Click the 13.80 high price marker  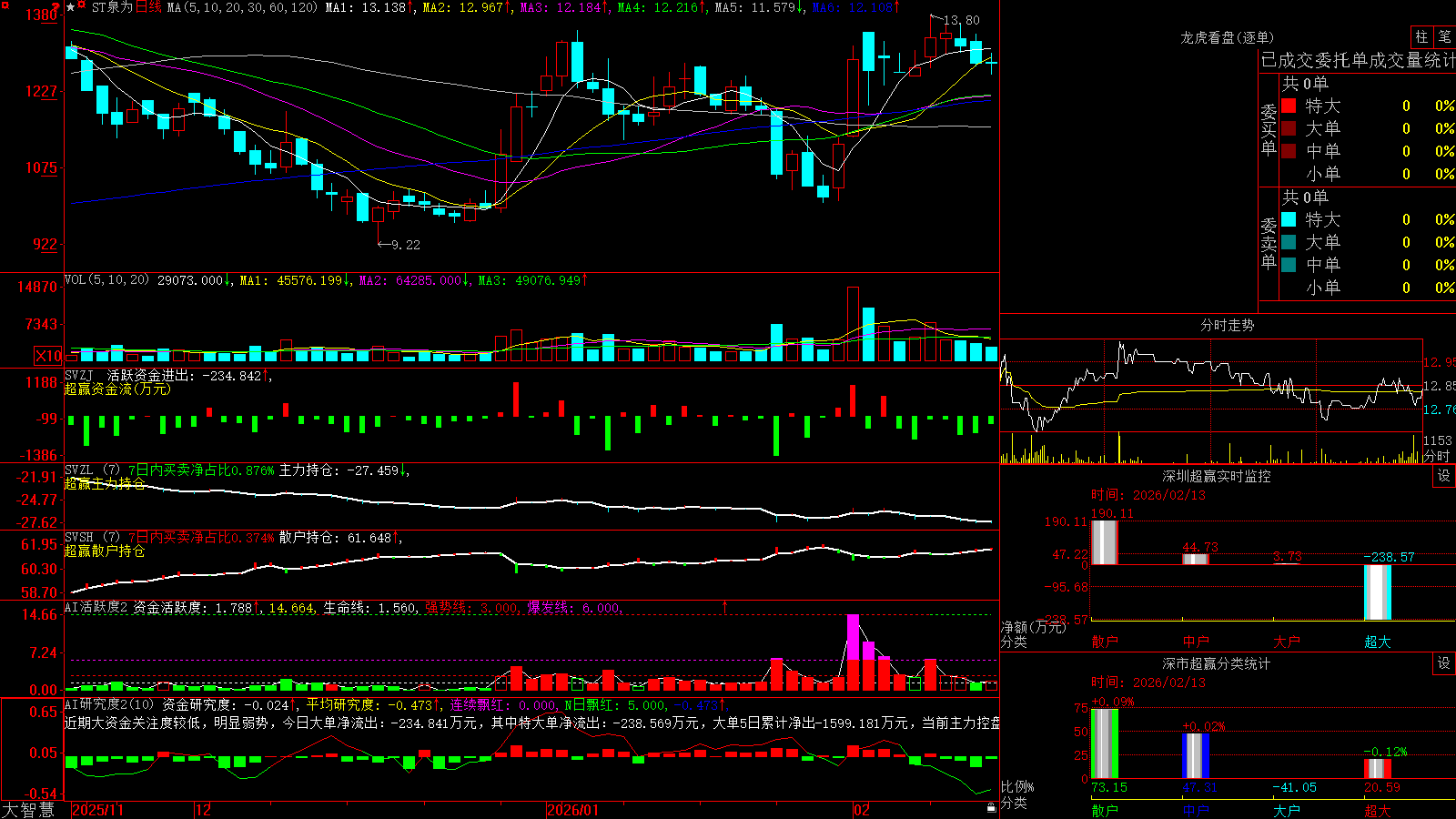pos(962,20)
